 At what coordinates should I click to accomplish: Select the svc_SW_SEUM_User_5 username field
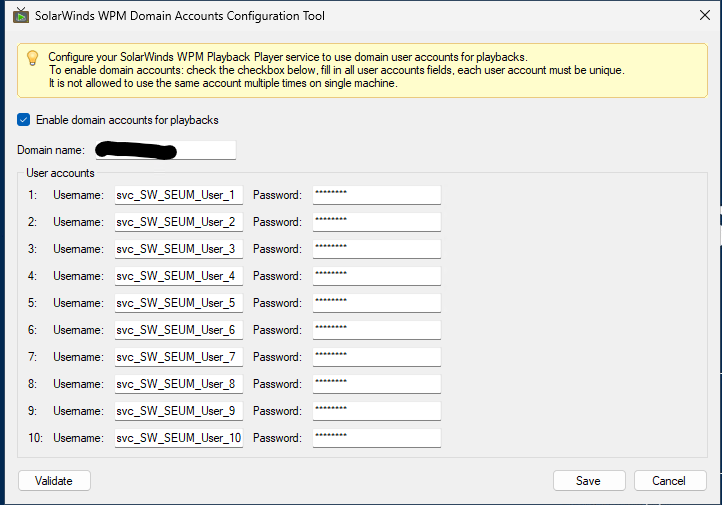[x=178, y=303]
